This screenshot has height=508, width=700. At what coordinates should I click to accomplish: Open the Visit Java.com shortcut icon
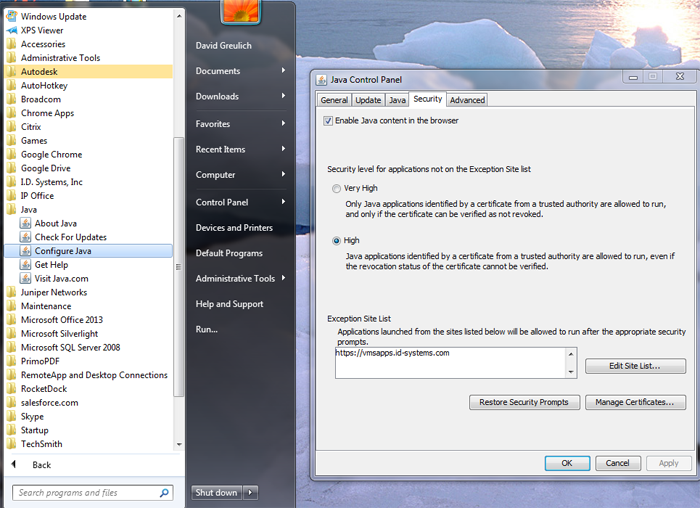coord(25,279)
